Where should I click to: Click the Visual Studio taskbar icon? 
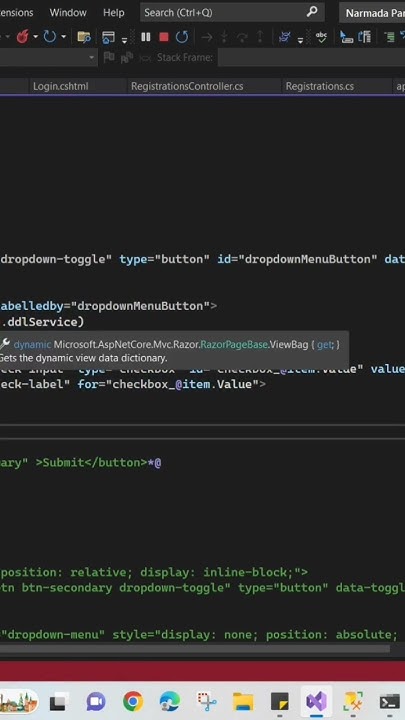(316, 701)
